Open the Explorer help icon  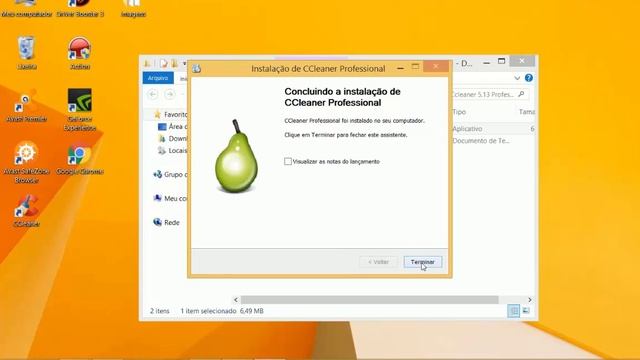[x=529, y=78]
